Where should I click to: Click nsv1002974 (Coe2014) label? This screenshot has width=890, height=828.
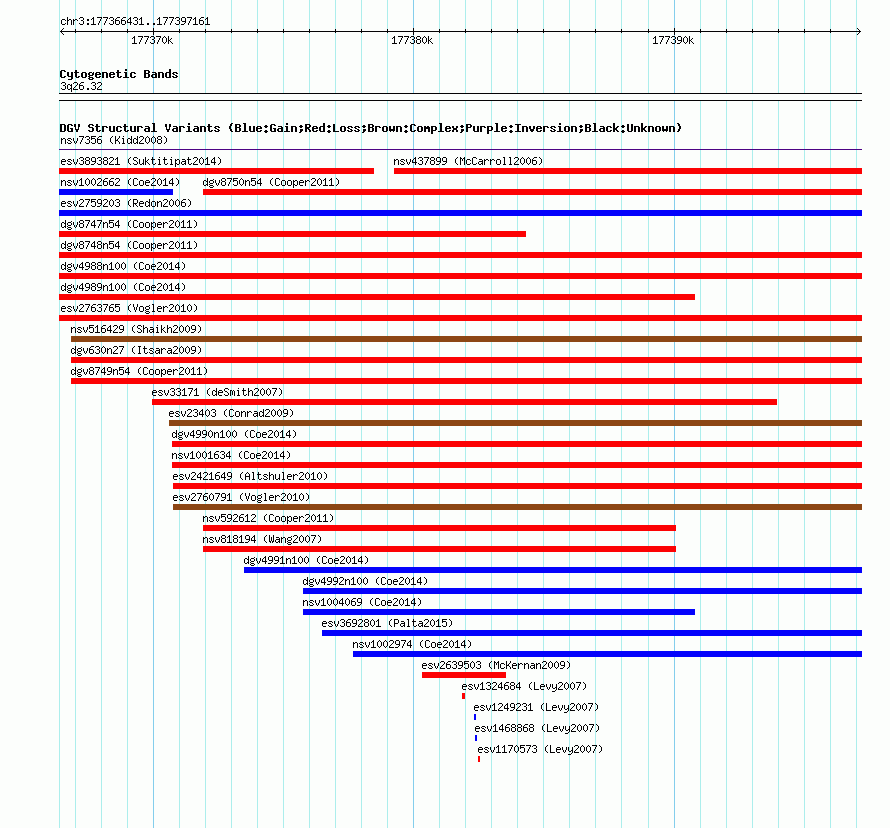click(x=412, y=644)
